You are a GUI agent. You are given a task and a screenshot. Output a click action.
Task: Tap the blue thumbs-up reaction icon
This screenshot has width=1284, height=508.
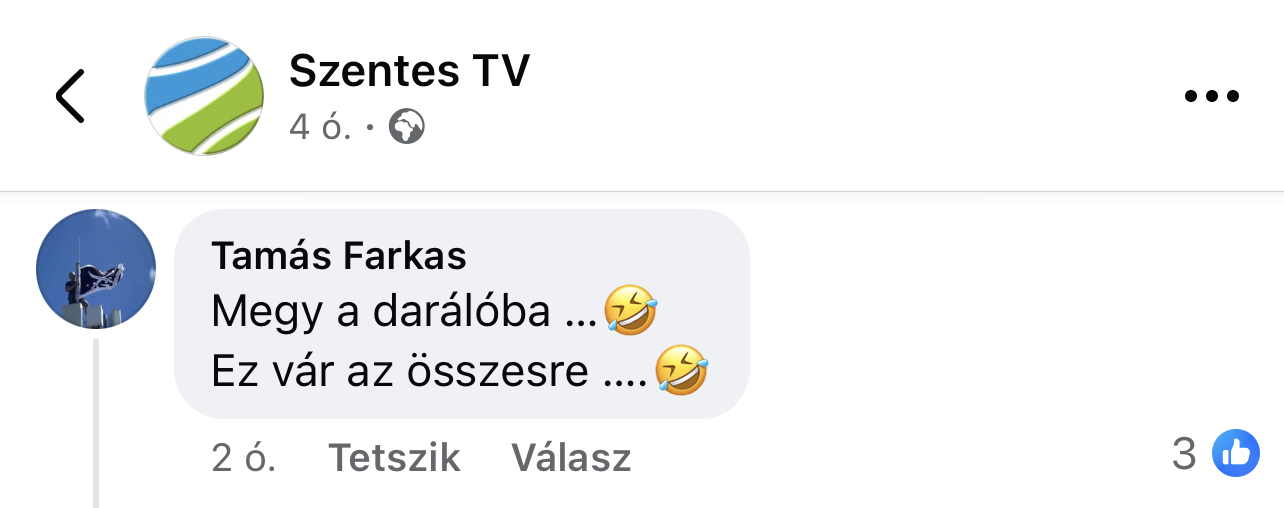click(x=1236, y=454)
